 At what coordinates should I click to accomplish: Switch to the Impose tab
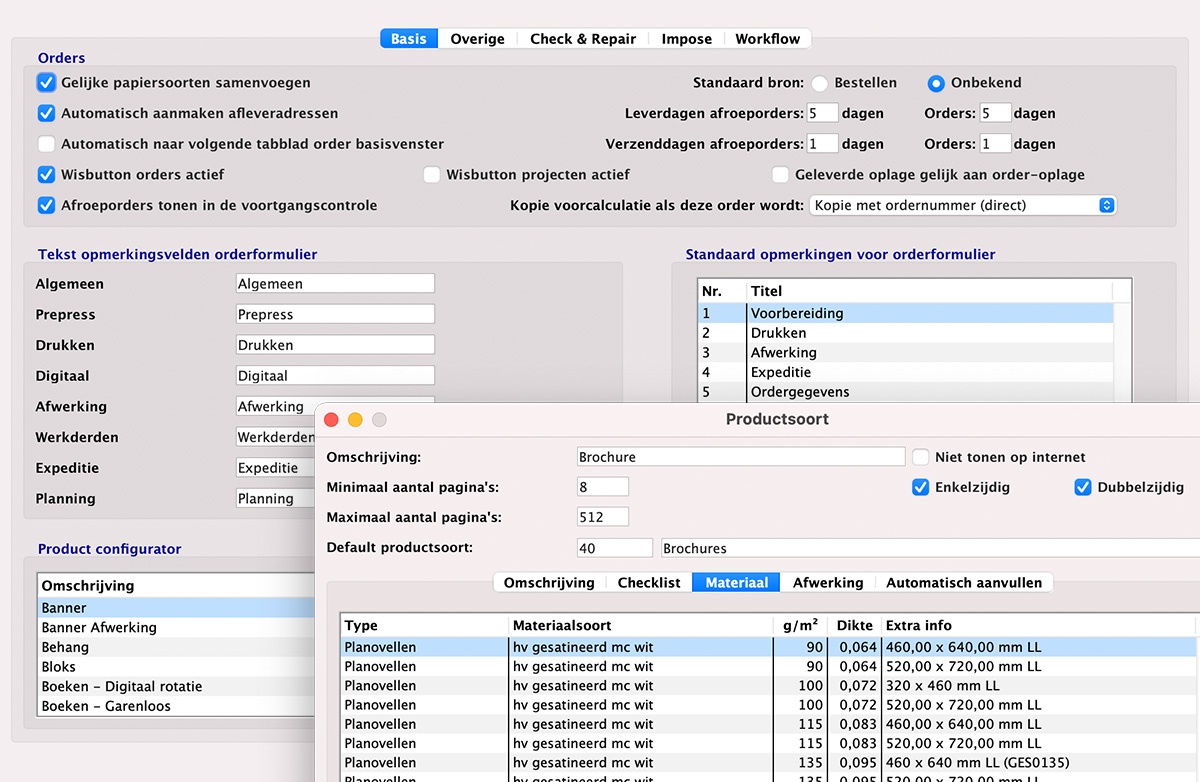point(686,39)
